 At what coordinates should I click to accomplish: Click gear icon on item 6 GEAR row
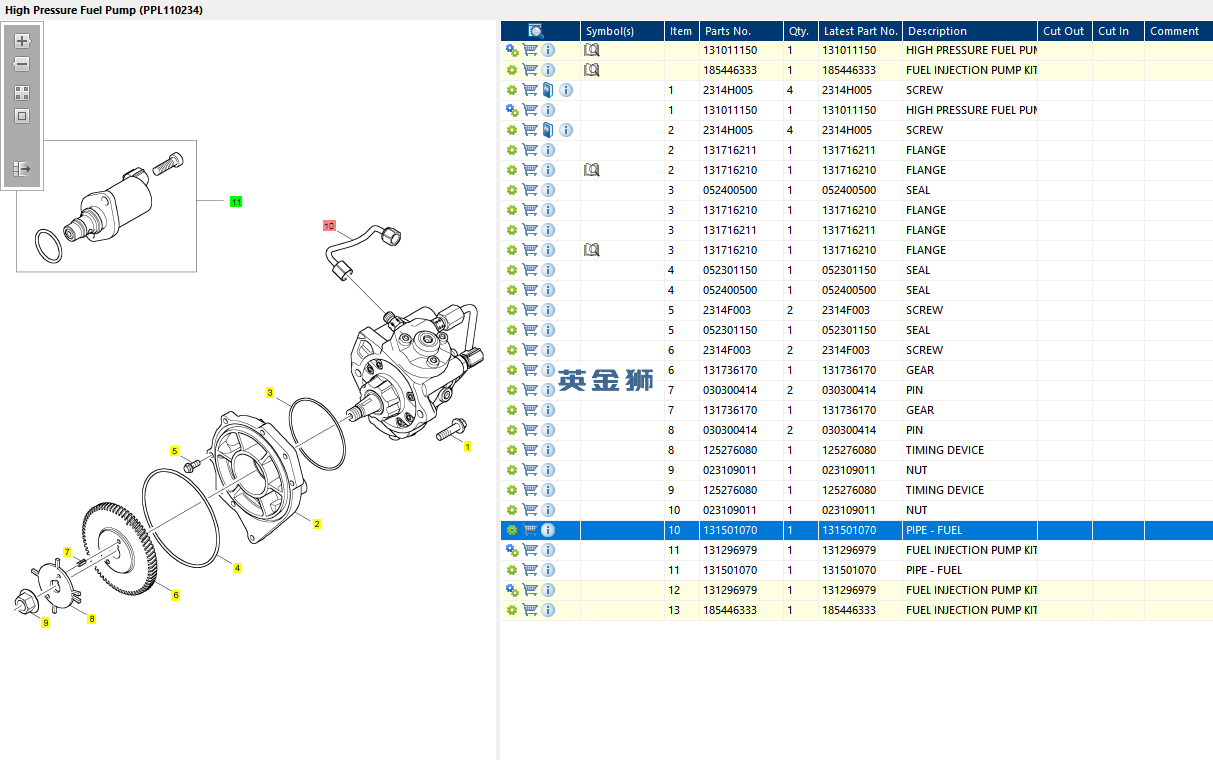click(x=512, y=370)
